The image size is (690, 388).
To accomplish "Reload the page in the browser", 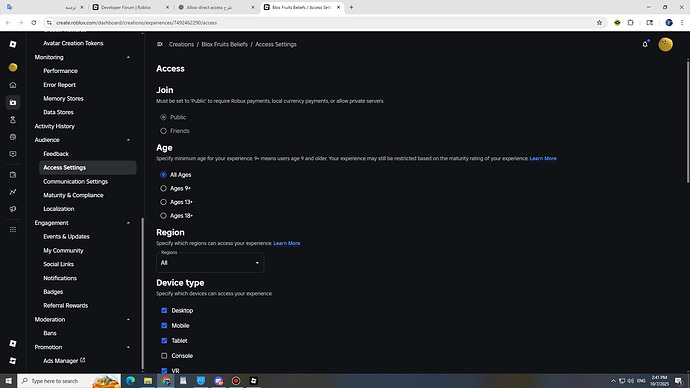I will (x=34, y=22).
